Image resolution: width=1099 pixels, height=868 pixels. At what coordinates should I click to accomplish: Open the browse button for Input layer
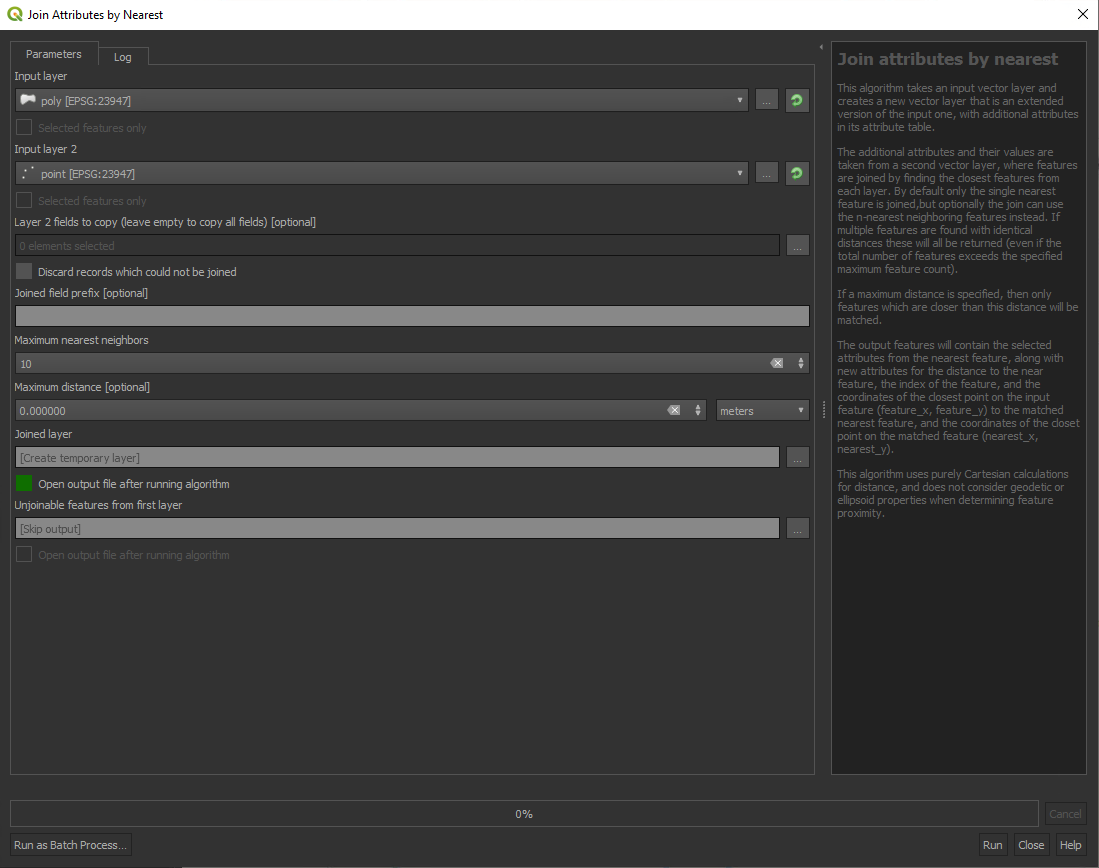point(766,100)
